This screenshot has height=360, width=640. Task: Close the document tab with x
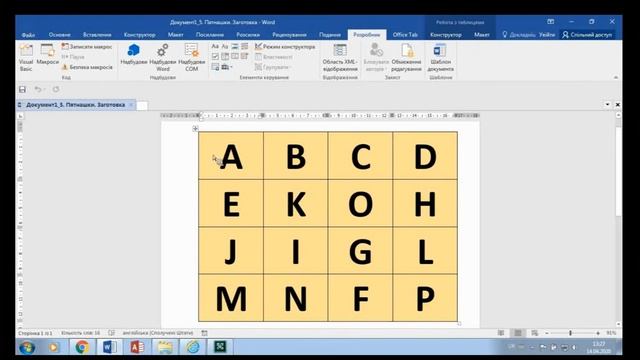(131, 105)
